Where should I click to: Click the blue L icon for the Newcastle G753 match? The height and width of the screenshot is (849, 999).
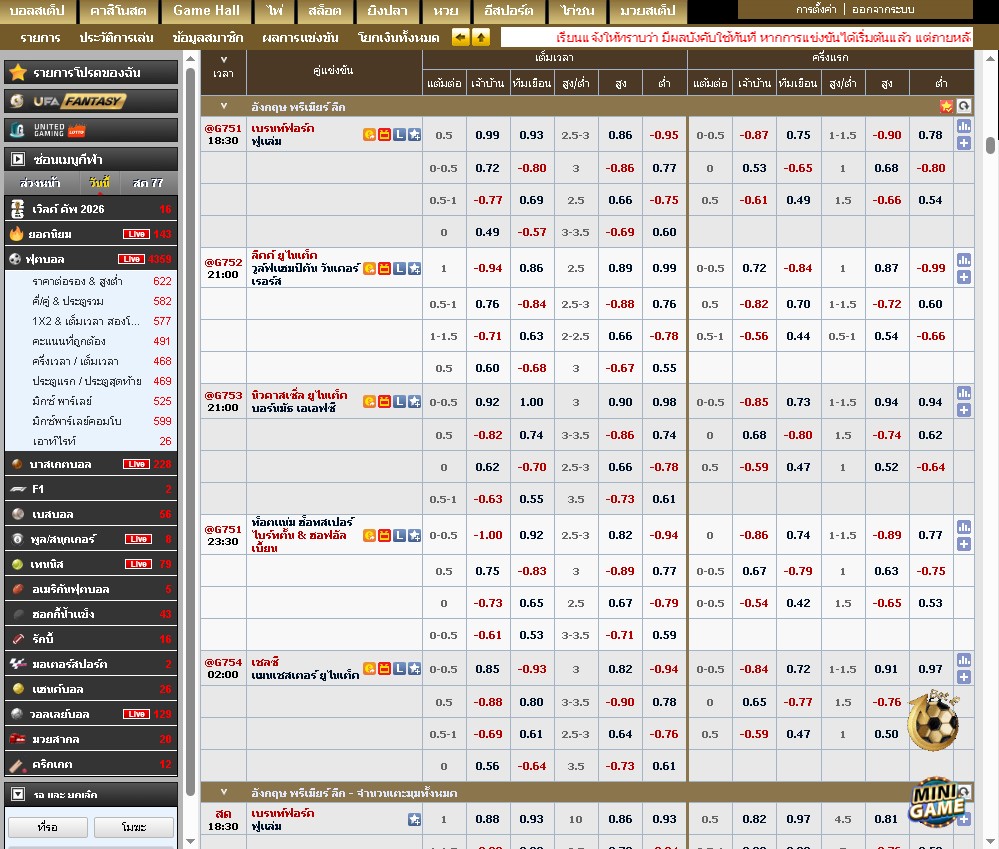pyautogui.click(x=399, y=401)
